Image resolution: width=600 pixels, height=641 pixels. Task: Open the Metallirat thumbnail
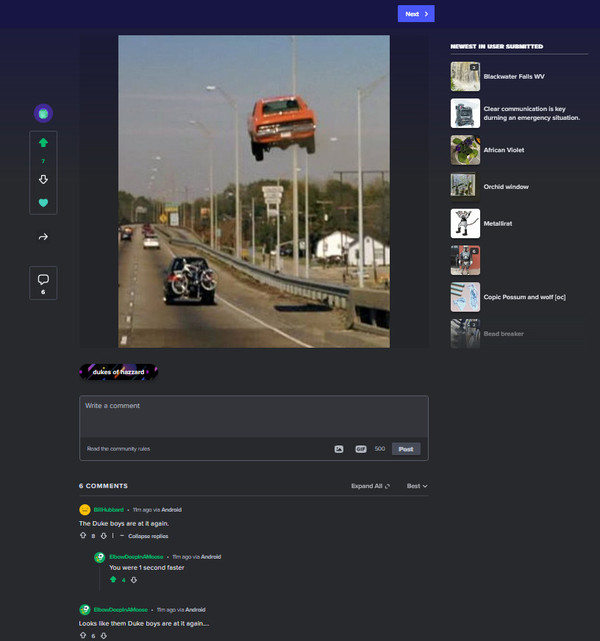pos(465,224)
